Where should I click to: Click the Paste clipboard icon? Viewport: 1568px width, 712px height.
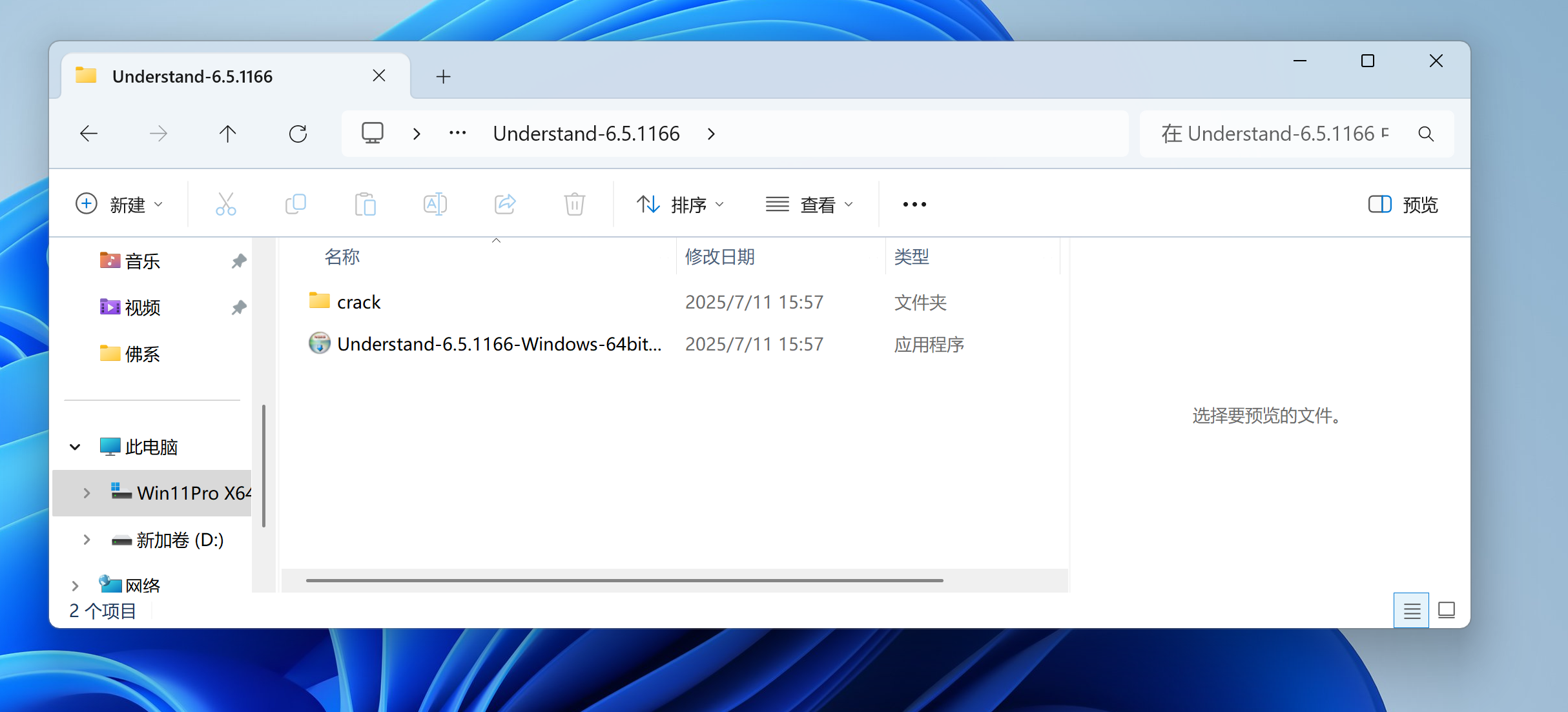point(366,204)
